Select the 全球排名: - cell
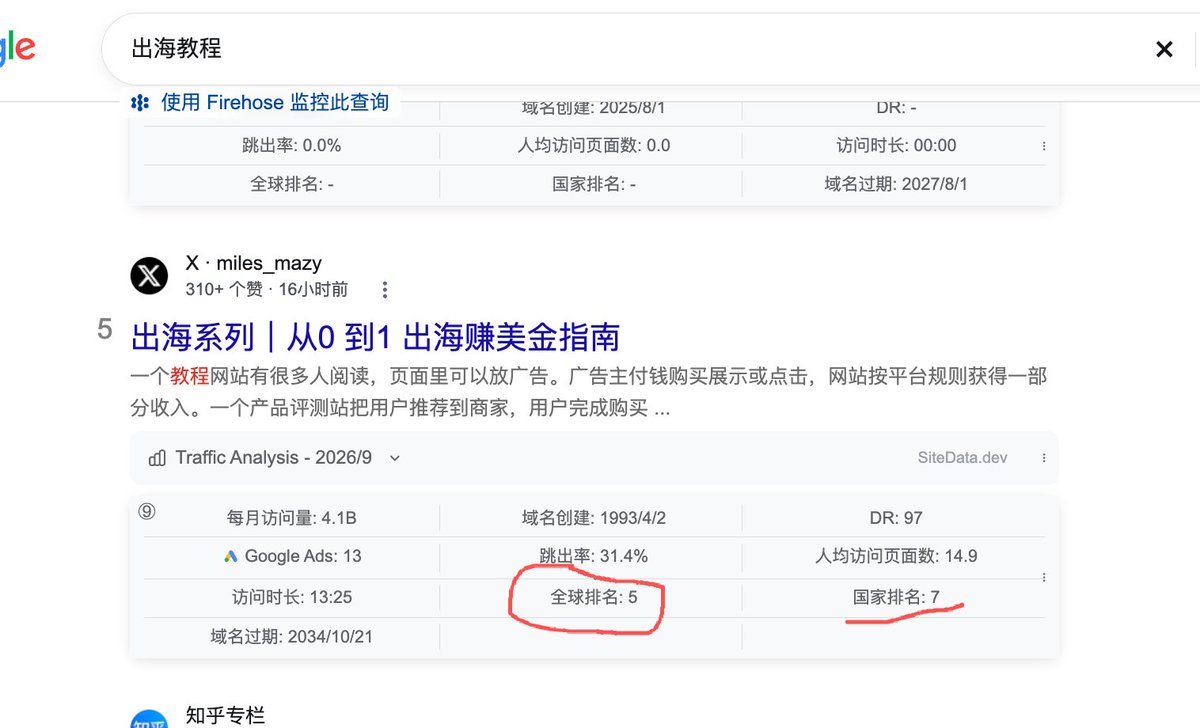The height and width of the screenshot is (728, 1200). pos(292,184)
